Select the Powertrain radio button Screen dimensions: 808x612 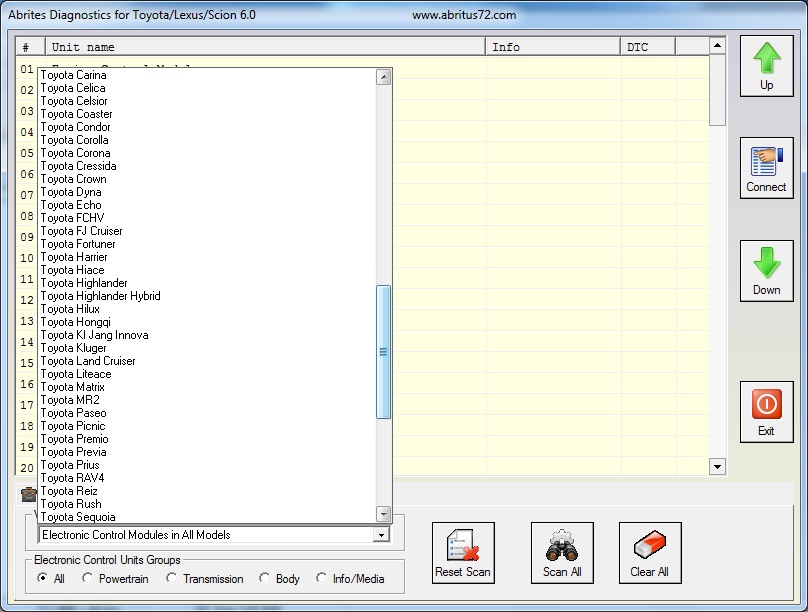click(88, 578)
